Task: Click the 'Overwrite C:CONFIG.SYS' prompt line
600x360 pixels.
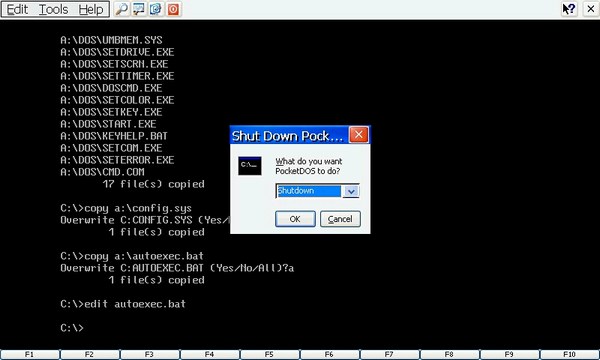Action: coord(145,220)
